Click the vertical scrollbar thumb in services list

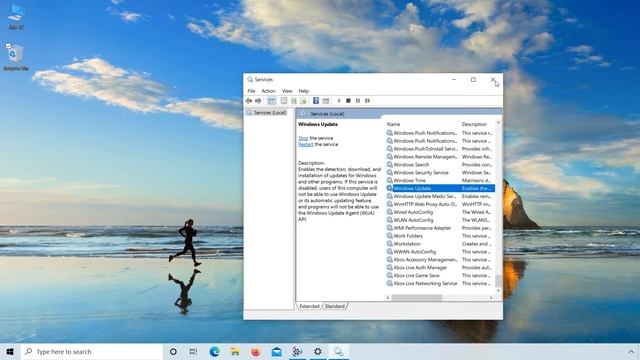tap(498, 281)
